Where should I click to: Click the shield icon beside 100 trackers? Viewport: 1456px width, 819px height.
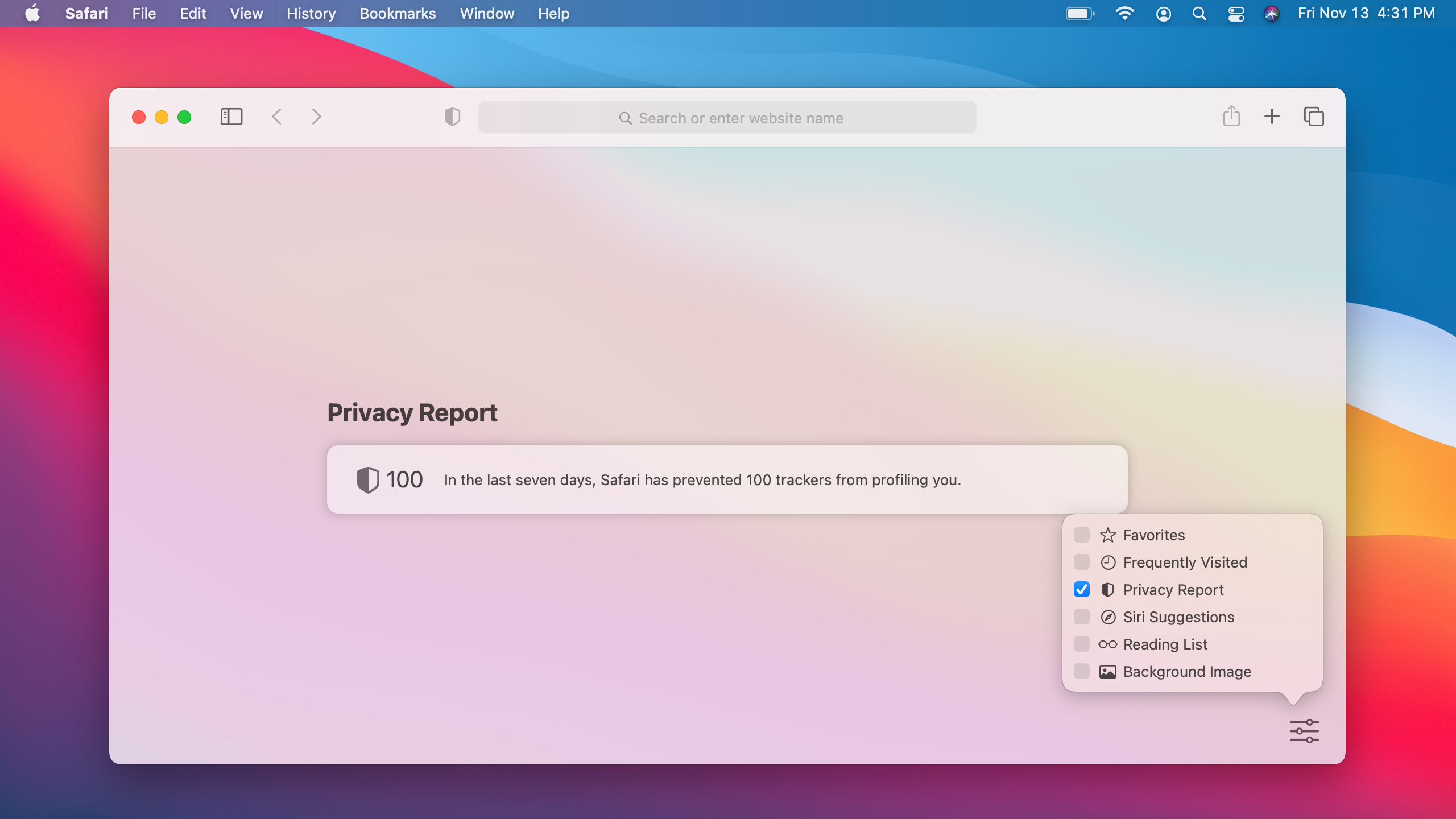pyautogui.click(x=368, y=480)
